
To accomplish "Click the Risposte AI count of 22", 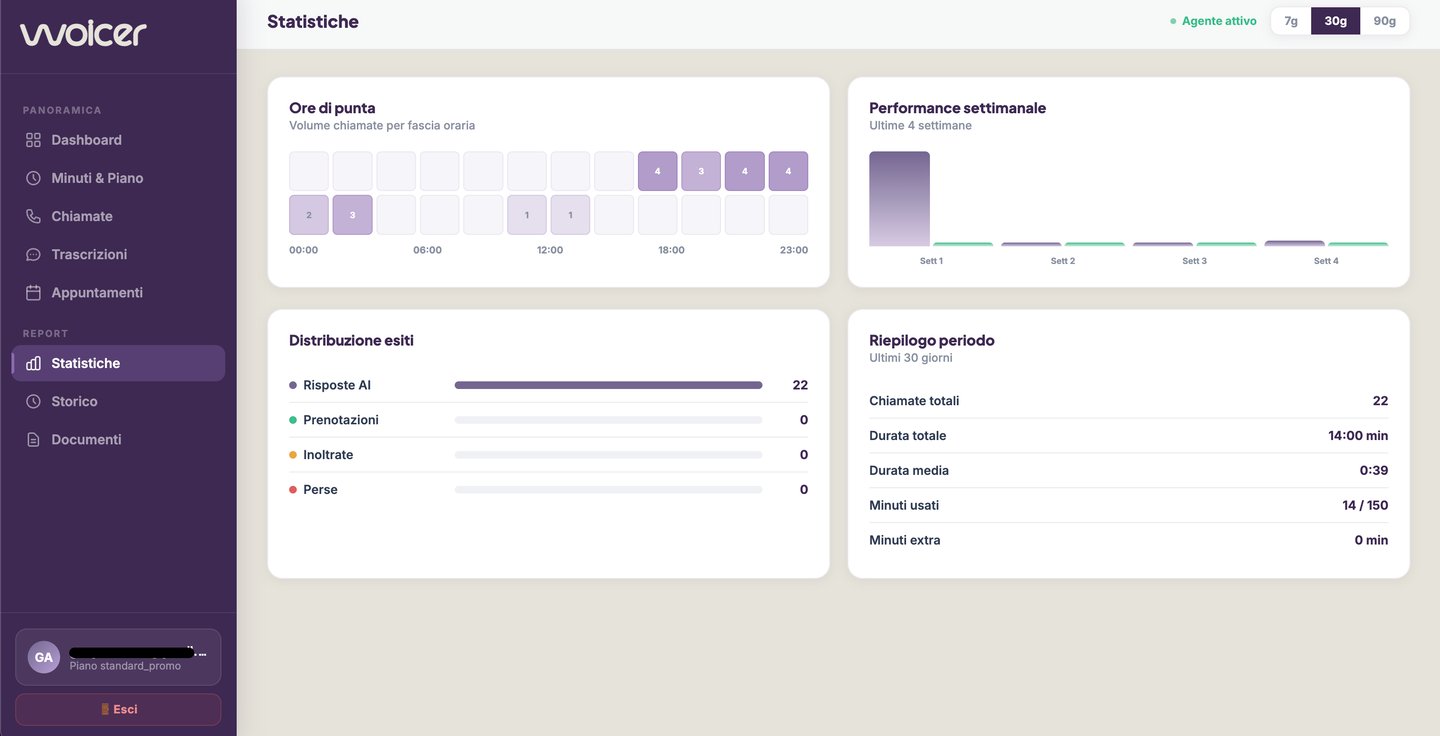I will (800, 385).
